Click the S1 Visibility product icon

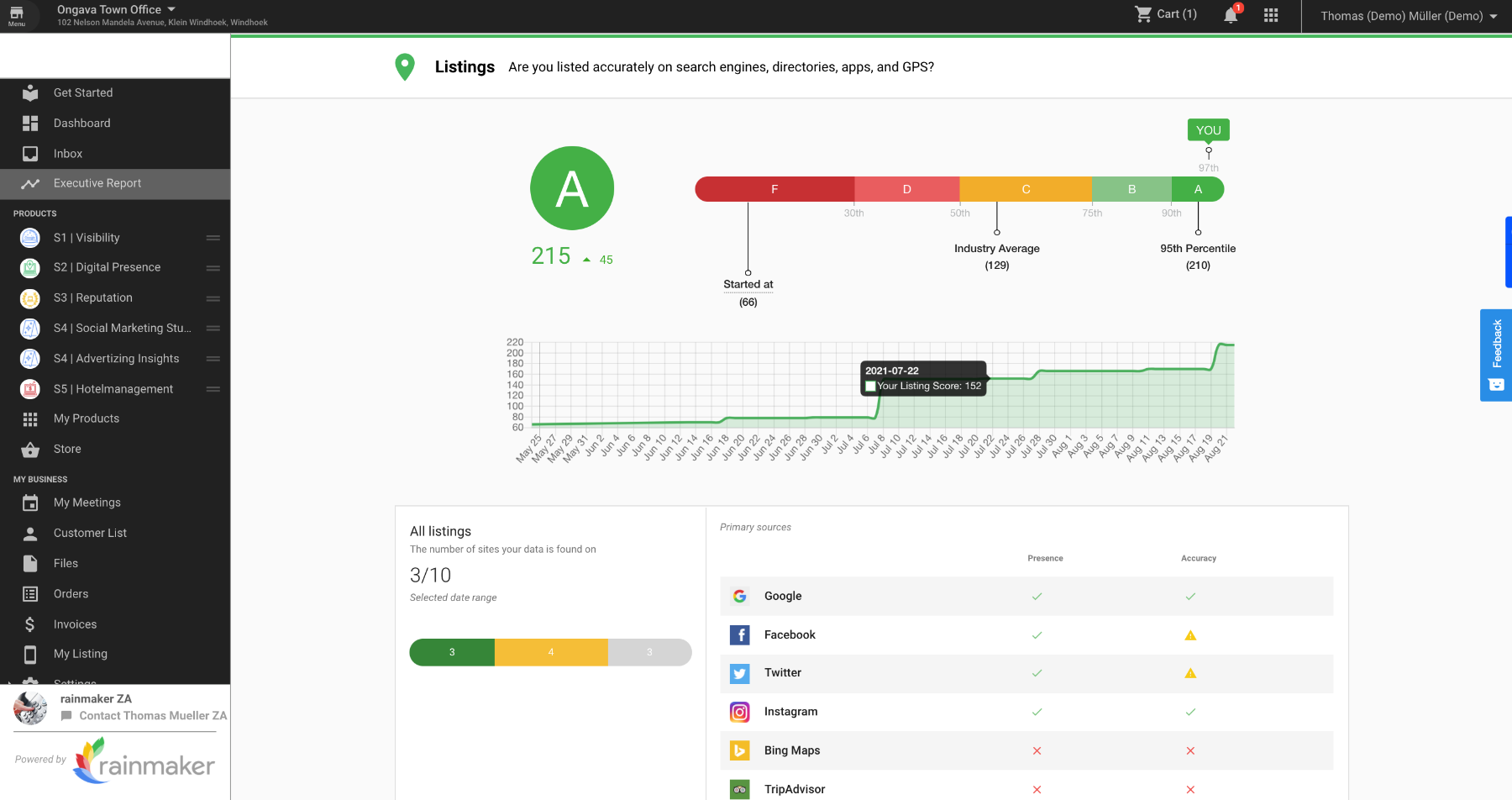pyautogui.click(x=30, y=238)
